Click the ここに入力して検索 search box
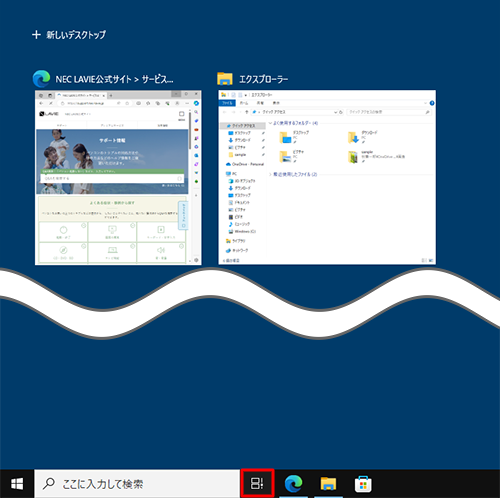Screen dimensions: 500x498 pos(137,484)
